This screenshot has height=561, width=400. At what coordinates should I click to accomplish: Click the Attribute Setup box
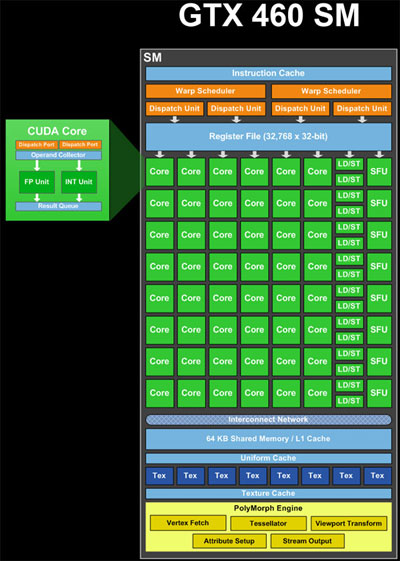[229, 541]
